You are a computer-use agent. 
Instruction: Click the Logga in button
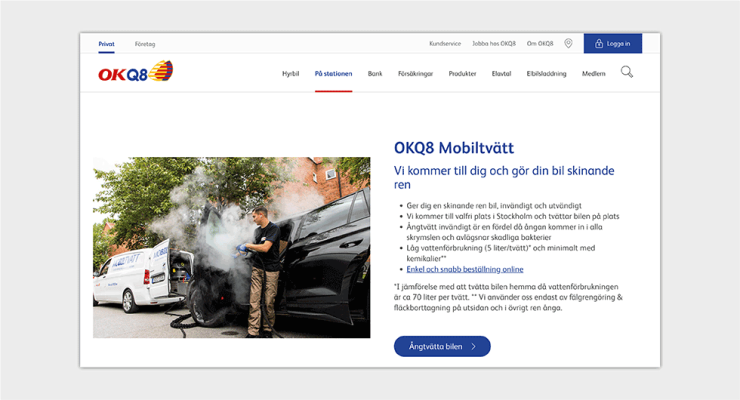pos(613,43)
